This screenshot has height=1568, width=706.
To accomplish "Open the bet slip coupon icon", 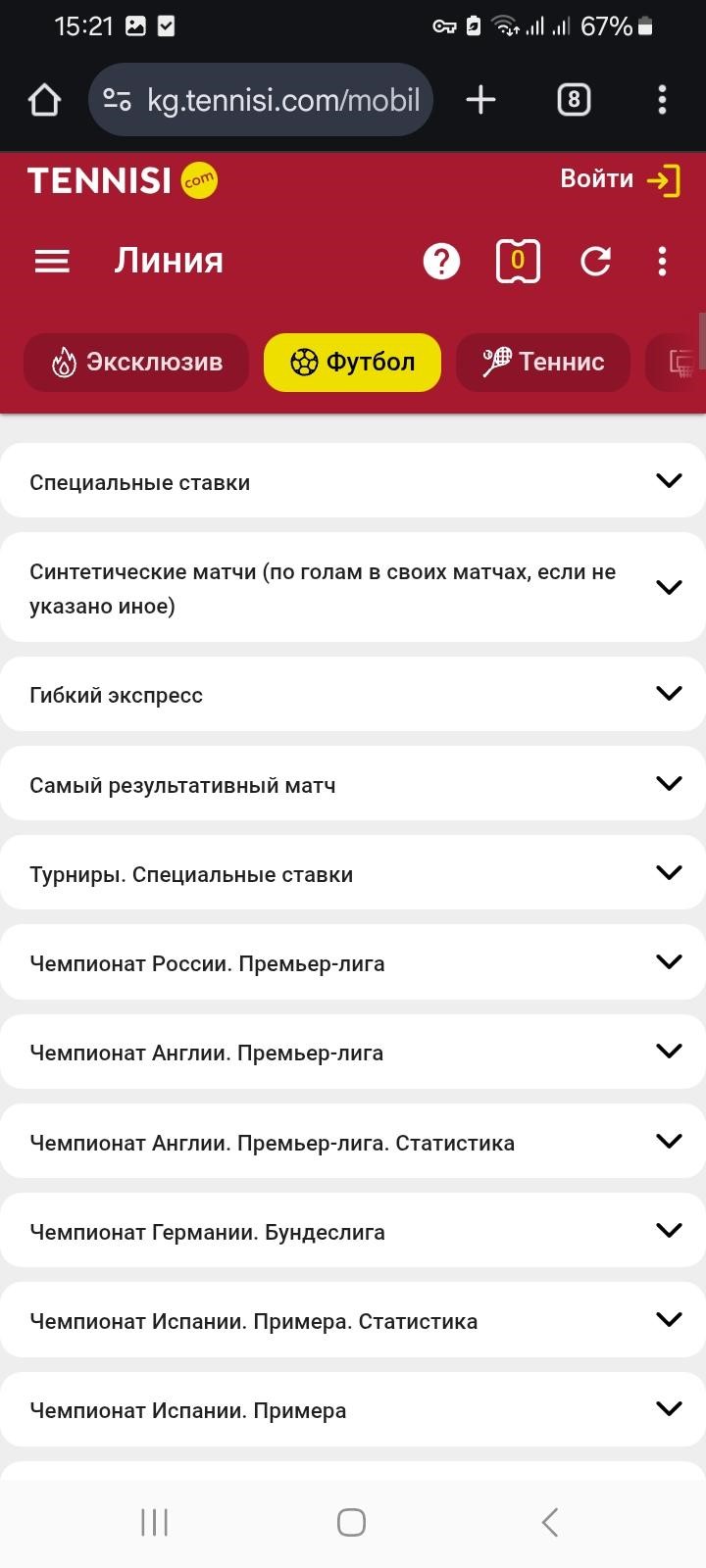I will point(518,262).
